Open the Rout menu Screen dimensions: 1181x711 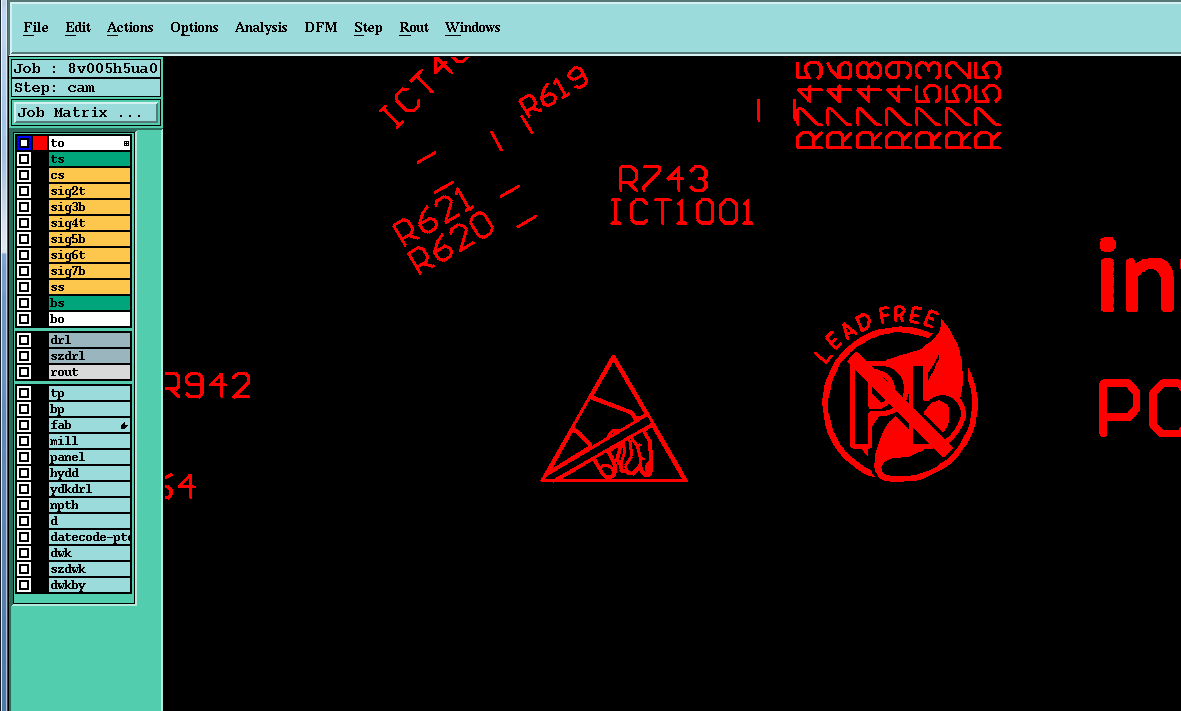point(414,28)
